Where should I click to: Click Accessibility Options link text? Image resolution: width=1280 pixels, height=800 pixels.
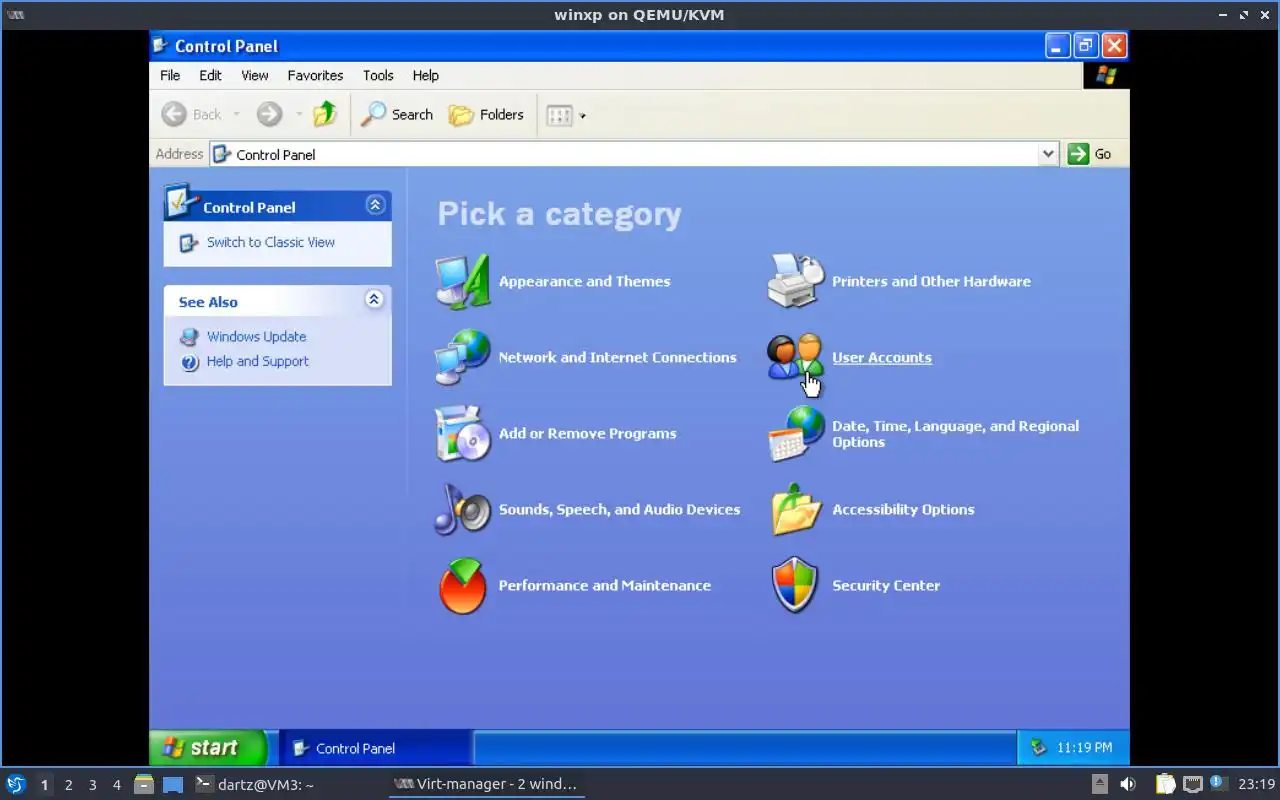(x=903, y=510)
